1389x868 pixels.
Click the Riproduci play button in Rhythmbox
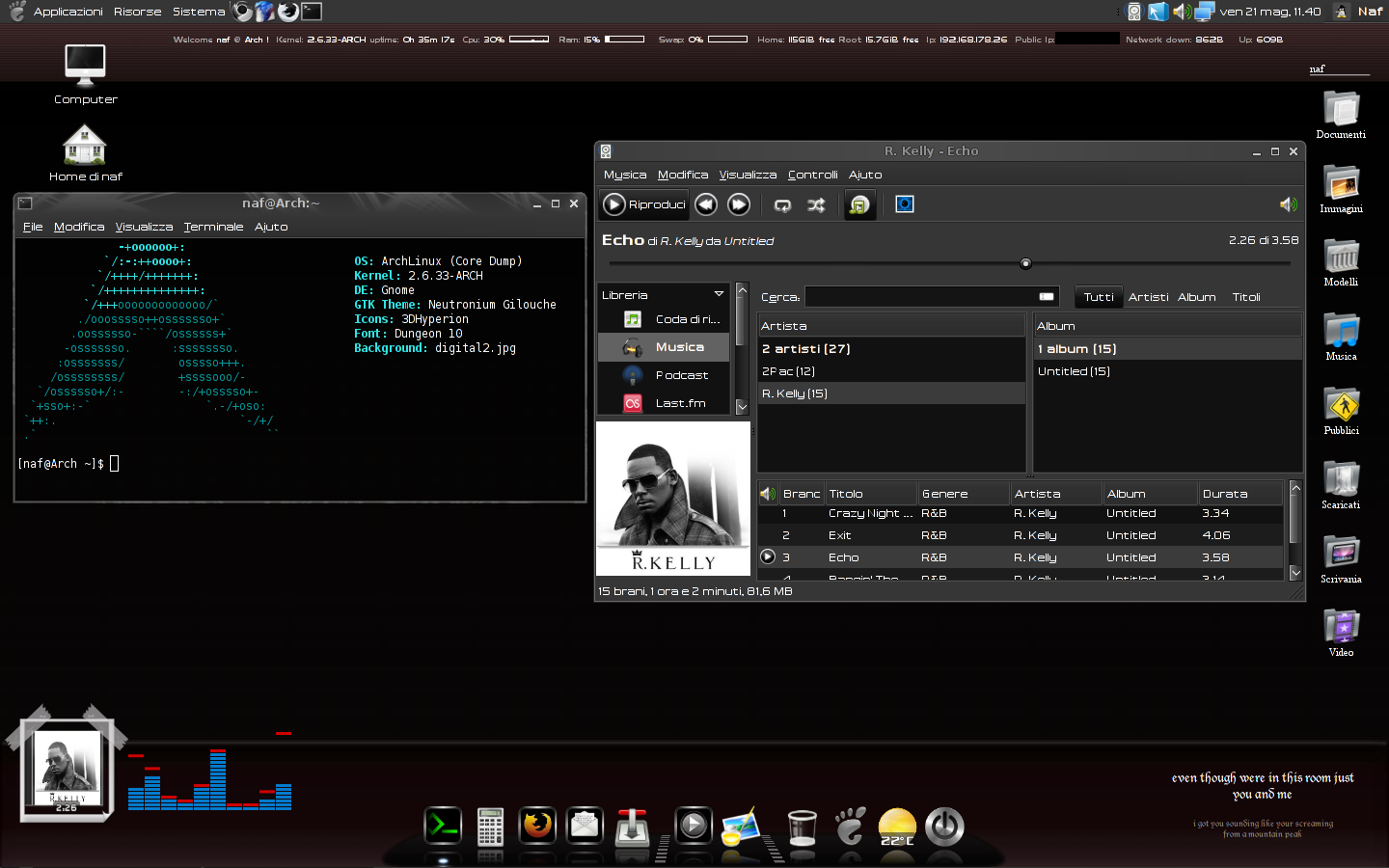click(x=643, y=204)
